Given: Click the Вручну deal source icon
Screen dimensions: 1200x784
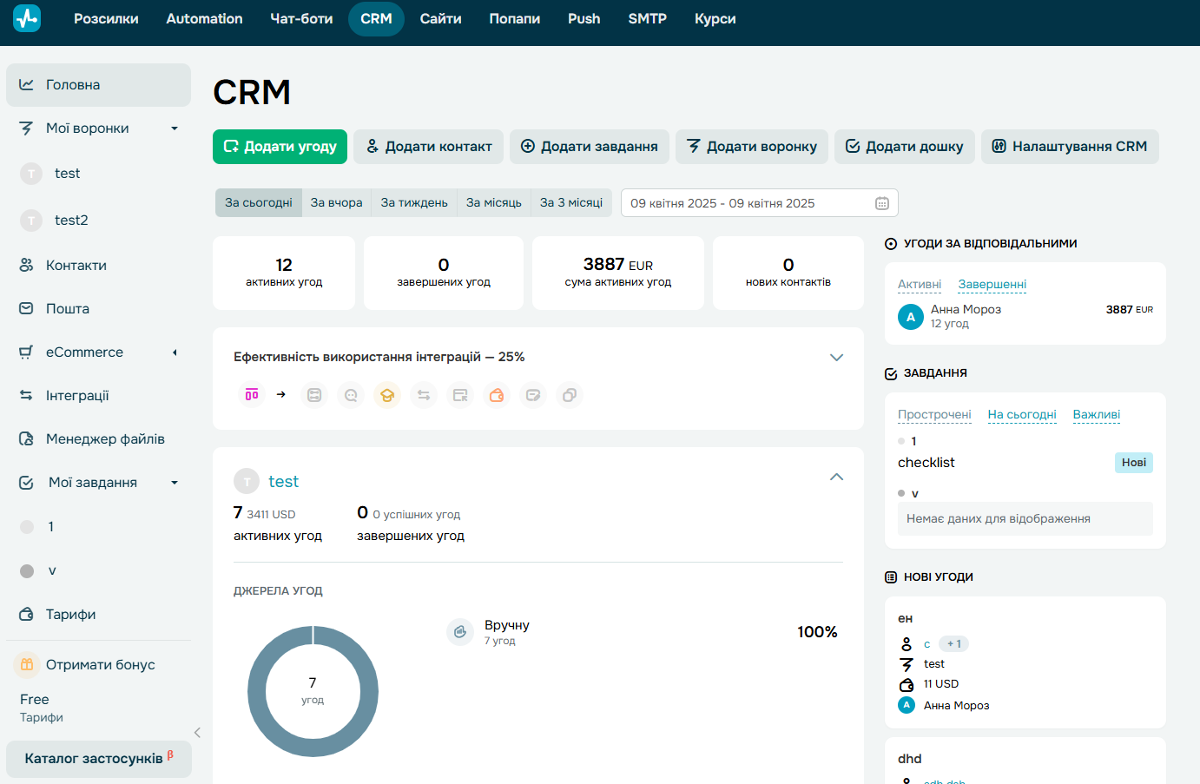Looking at the screenshot, I should tap(460, 632).
